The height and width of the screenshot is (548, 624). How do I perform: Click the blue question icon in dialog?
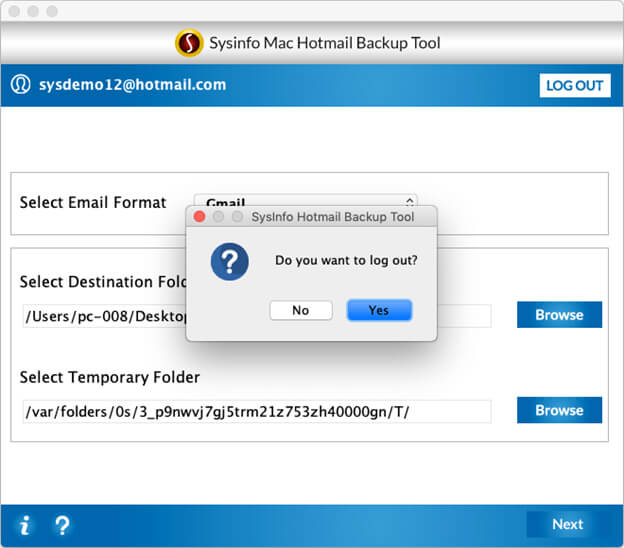tap(230, 261)
